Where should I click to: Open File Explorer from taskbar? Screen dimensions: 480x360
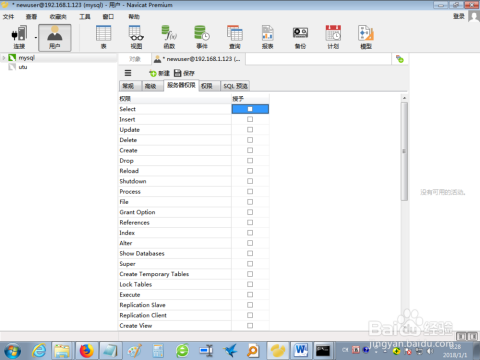point(62,351)
